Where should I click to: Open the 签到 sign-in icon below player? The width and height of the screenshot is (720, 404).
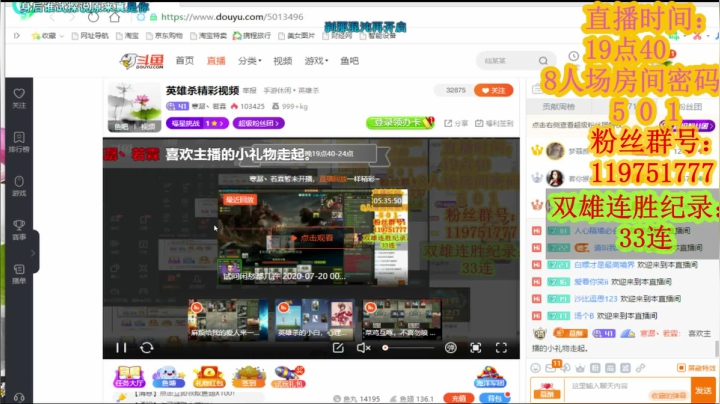[248, 377]
